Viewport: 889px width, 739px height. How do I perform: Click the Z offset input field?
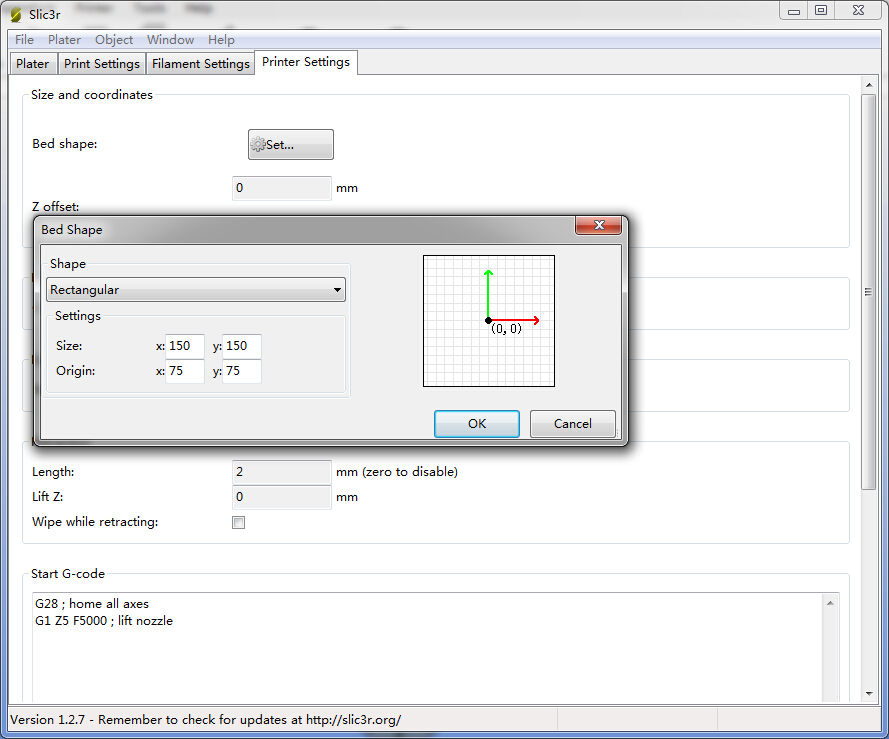(282, 188)
